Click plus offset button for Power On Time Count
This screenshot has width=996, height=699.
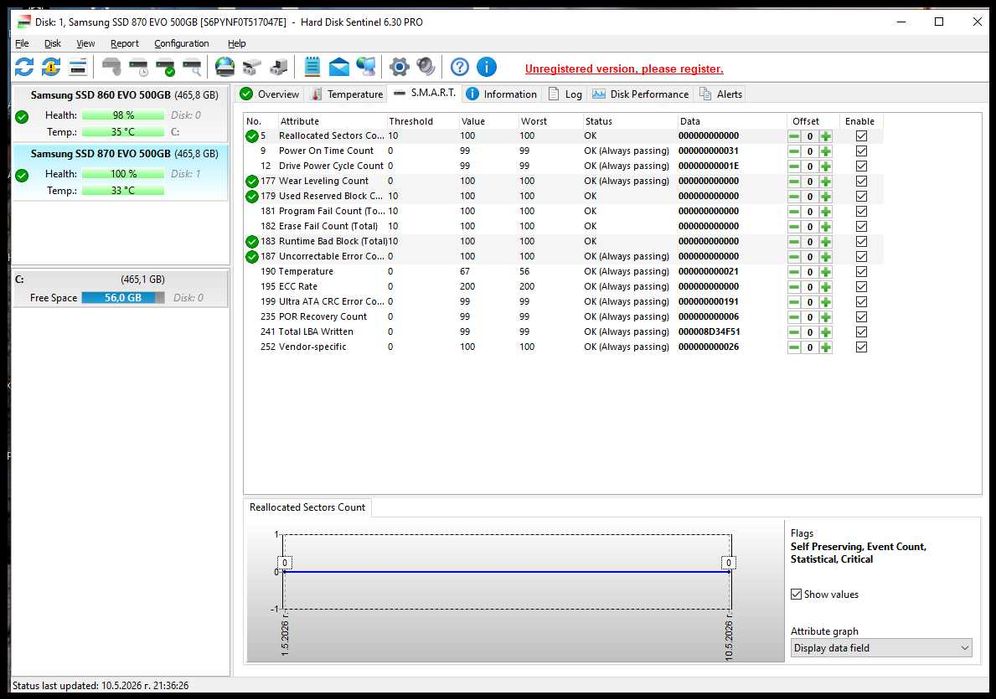[x=826, y=151]
